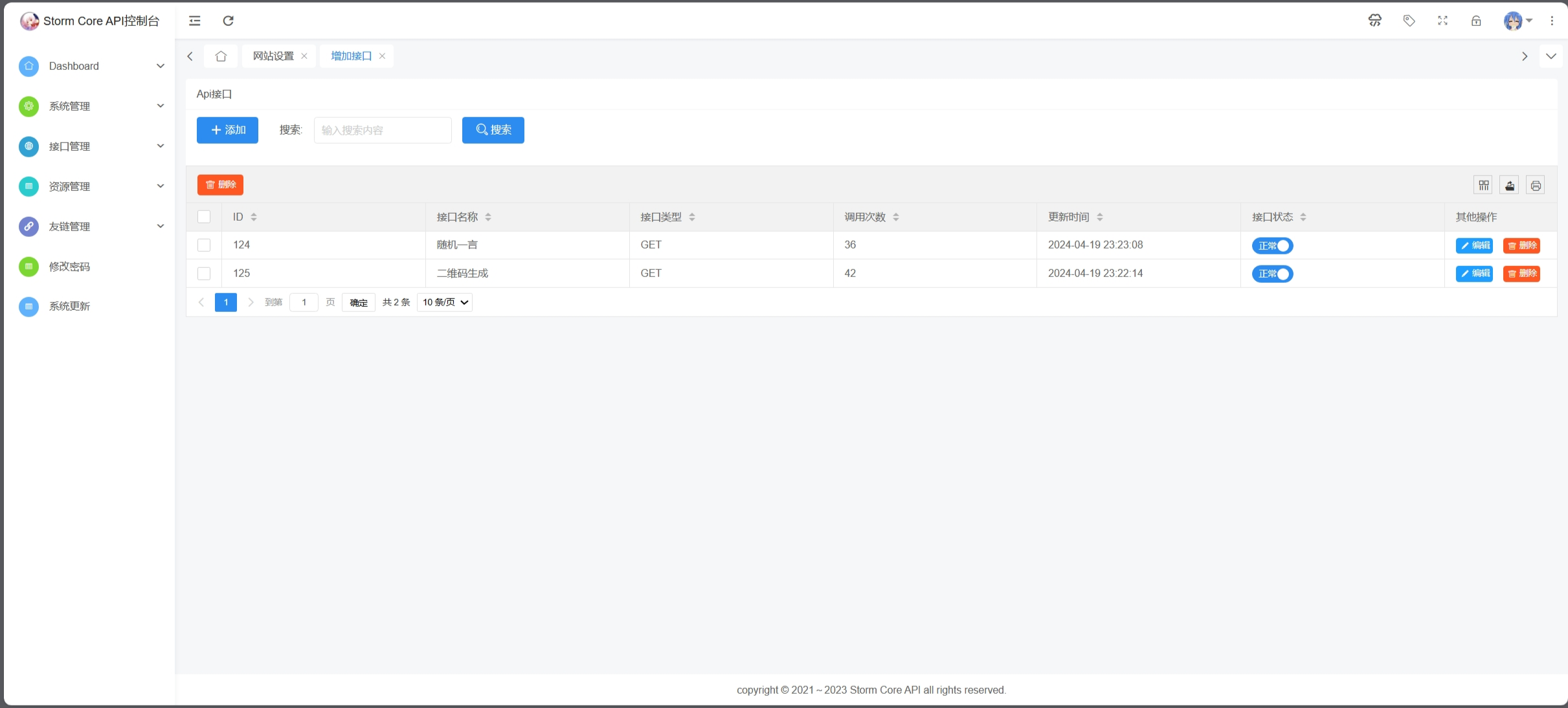Click the Dashboard sidebar icon

[28, 66]
